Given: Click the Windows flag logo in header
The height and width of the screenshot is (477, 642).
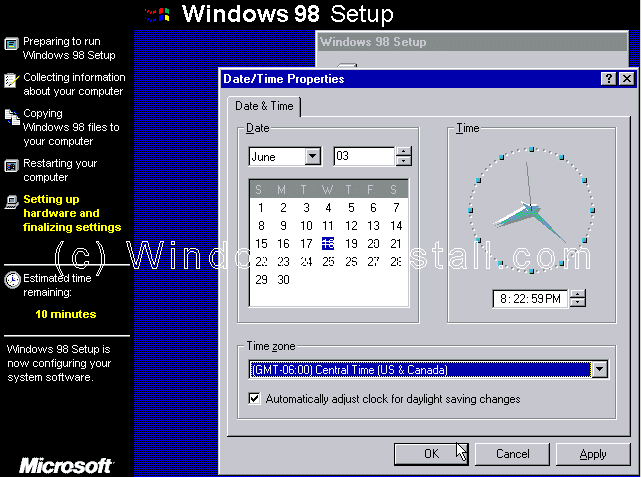Looking at the screenshot, I should [x=157, y=15].
